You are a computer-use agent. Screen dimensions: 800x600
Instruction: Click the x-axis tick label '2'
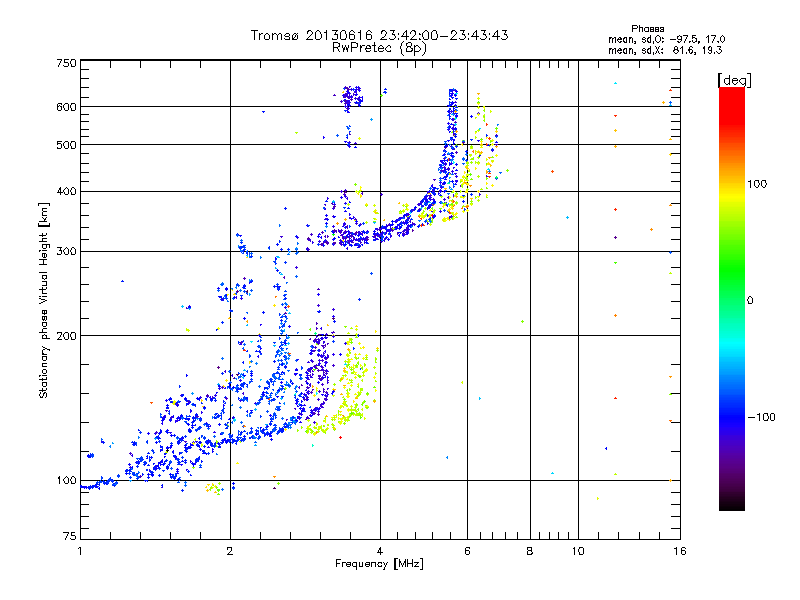pyautogui.click(x=230, y=551)
